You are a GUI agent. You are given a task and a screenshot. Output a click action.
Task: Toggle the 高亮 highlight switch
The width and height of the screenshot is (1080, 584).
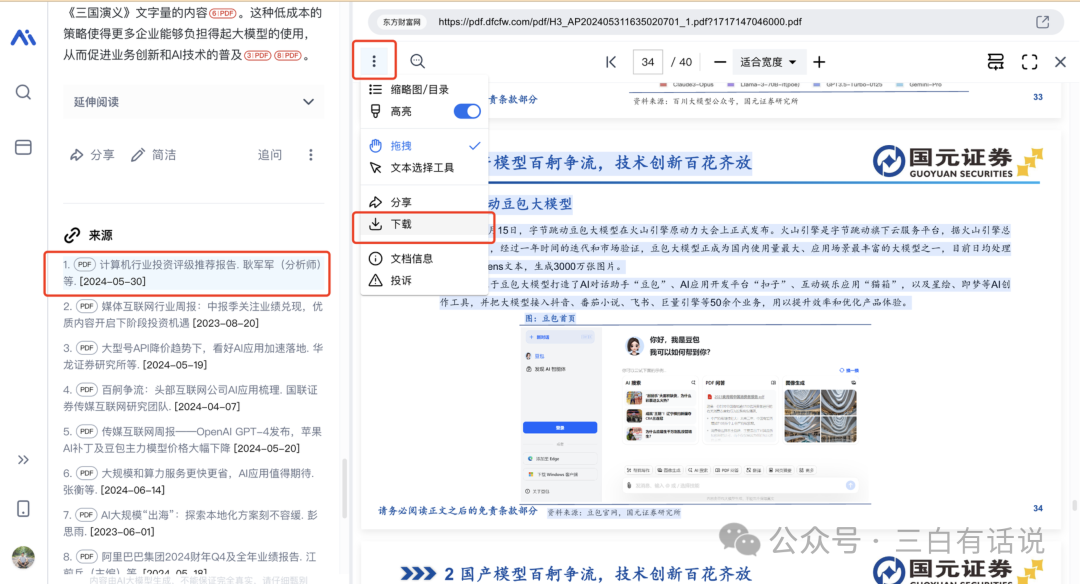coord(467,111)
